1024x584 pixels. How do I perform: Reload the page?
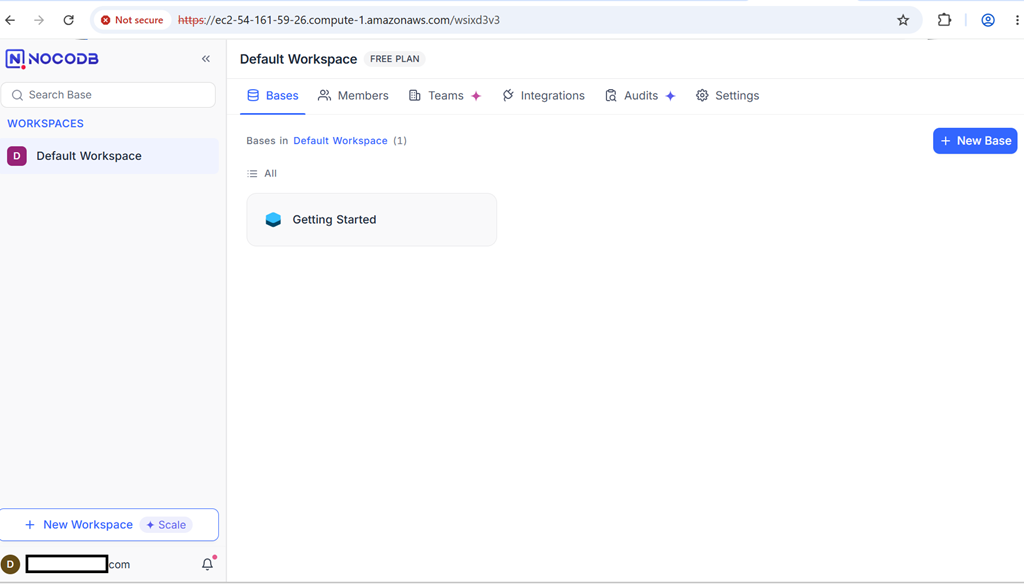(x=69, y=20)
